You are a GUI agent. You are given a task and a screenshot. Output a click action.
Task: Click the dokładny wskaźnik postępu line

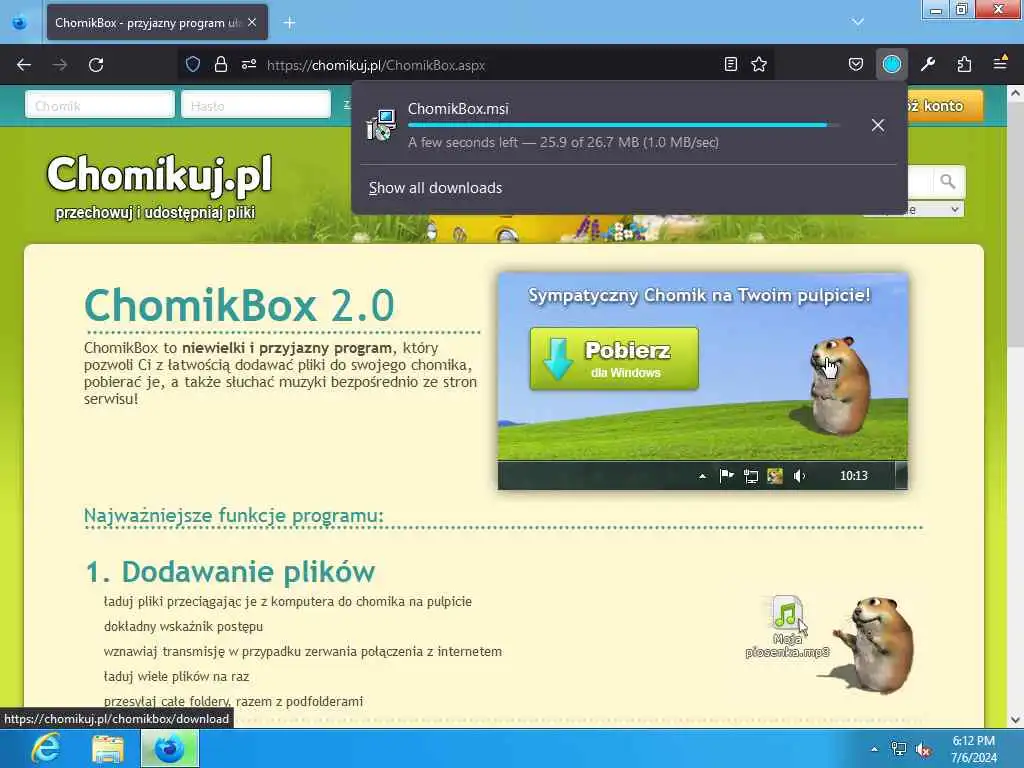point(184,626)
